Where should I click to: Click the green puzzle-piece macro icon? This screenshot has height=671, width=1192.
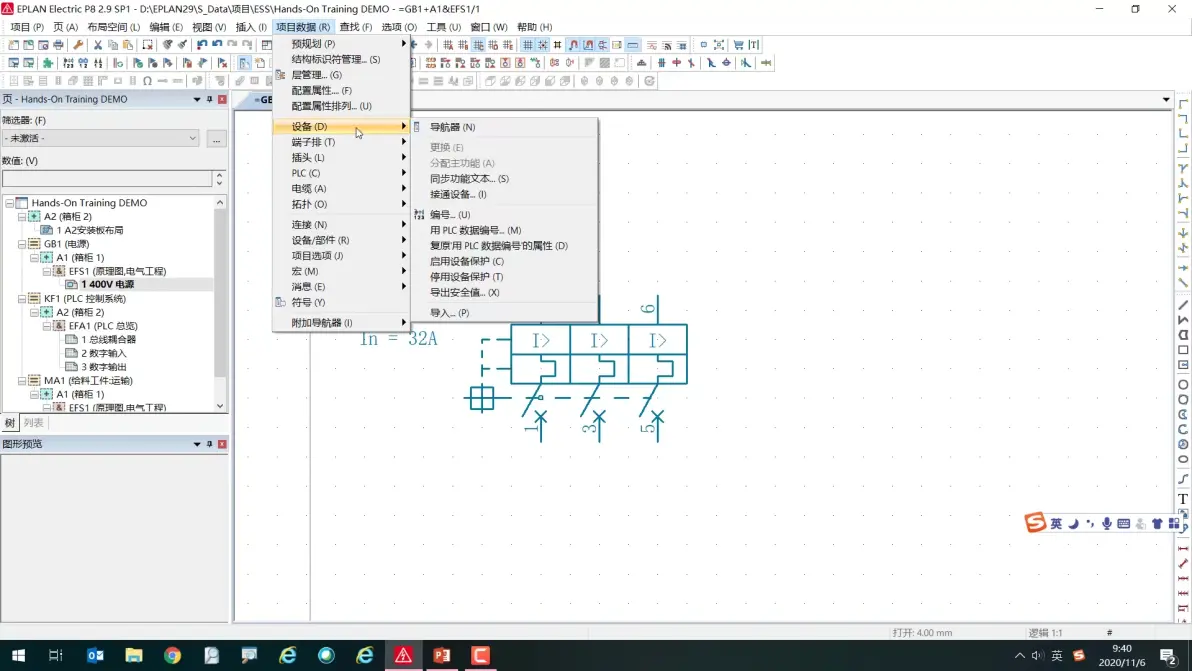pos(48,63)
